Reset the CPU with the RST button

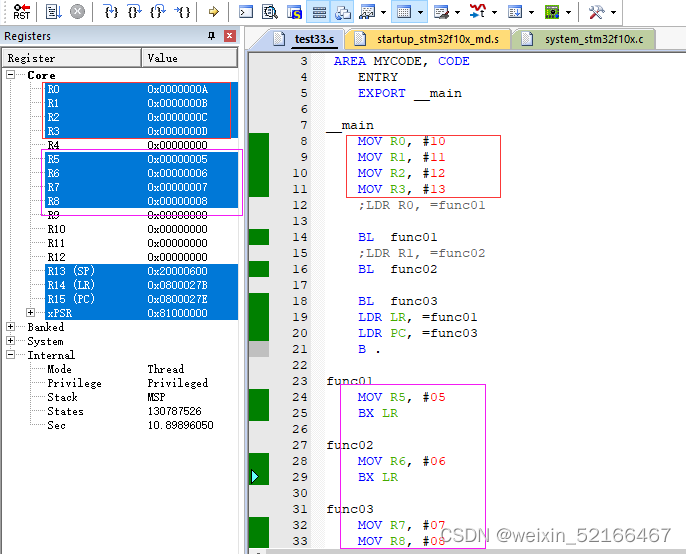[x=21, y=12]
